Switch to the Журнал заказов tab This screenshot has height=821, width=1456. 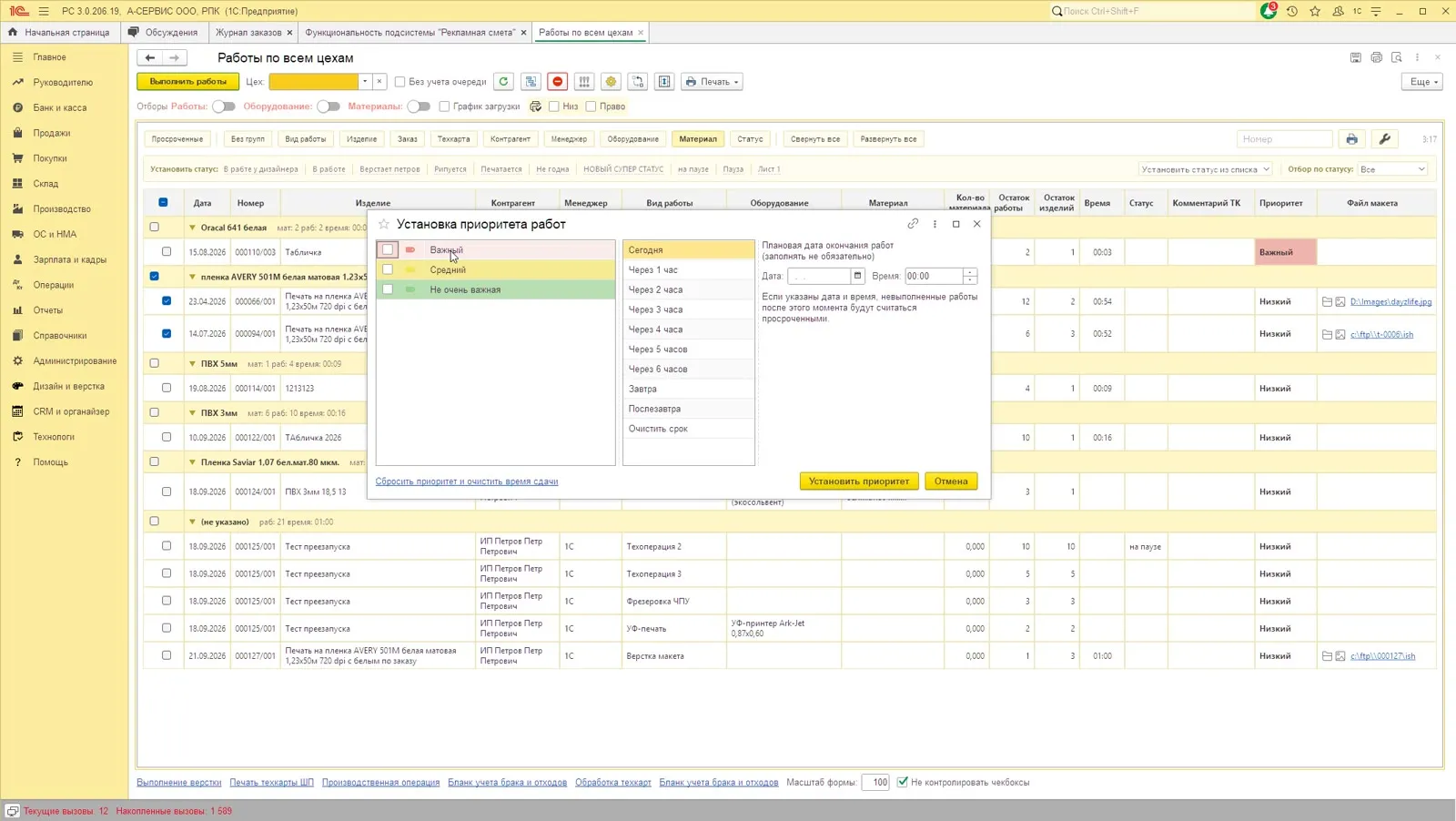(x=248, y=33)
